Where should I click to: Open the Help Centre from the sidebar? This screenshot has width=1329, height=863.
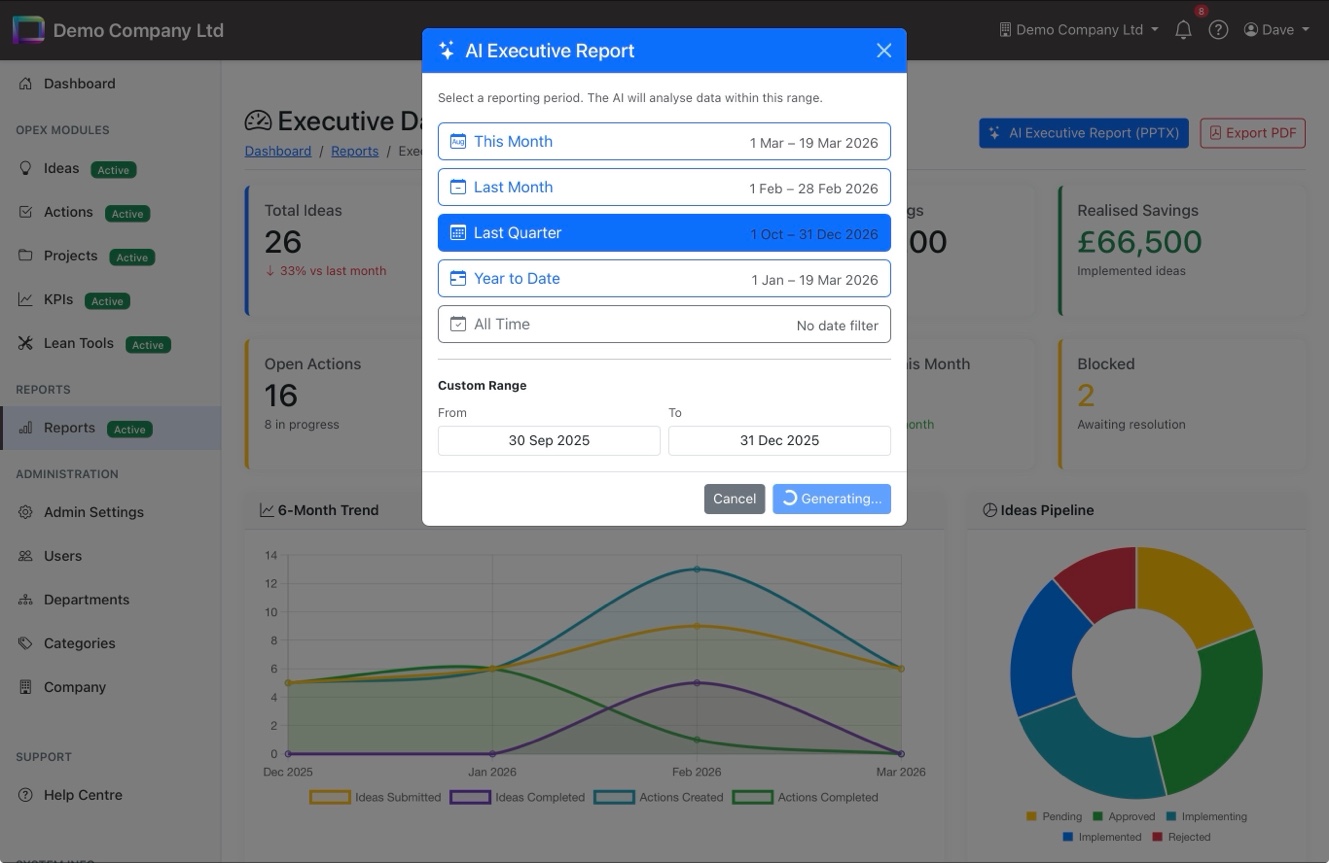80,795
